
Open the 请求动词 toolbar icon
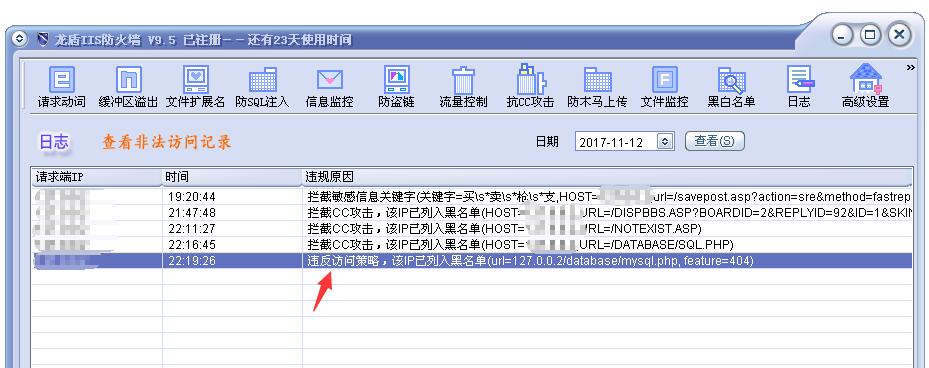tap(62, 87)
